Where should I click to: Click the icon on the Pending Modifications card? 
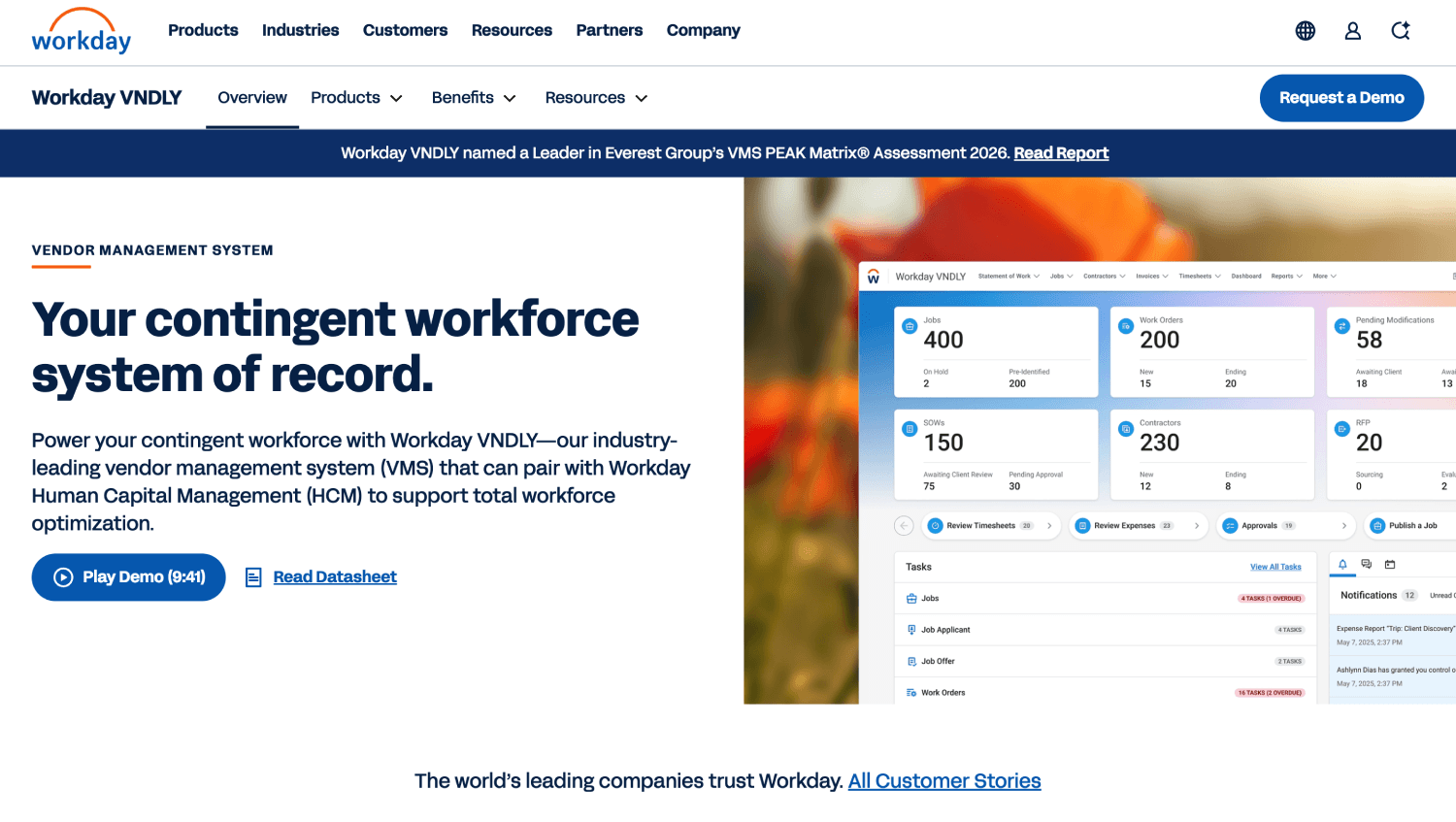point(1341,326)
